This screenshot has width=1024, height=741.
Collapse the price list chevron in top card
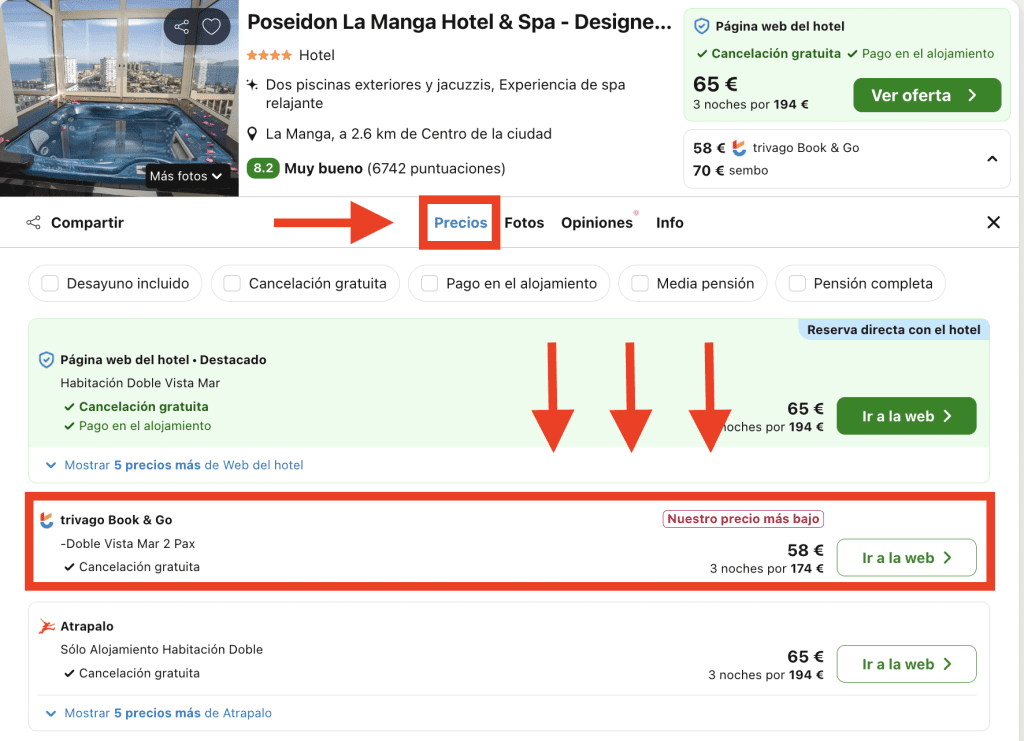992,159
